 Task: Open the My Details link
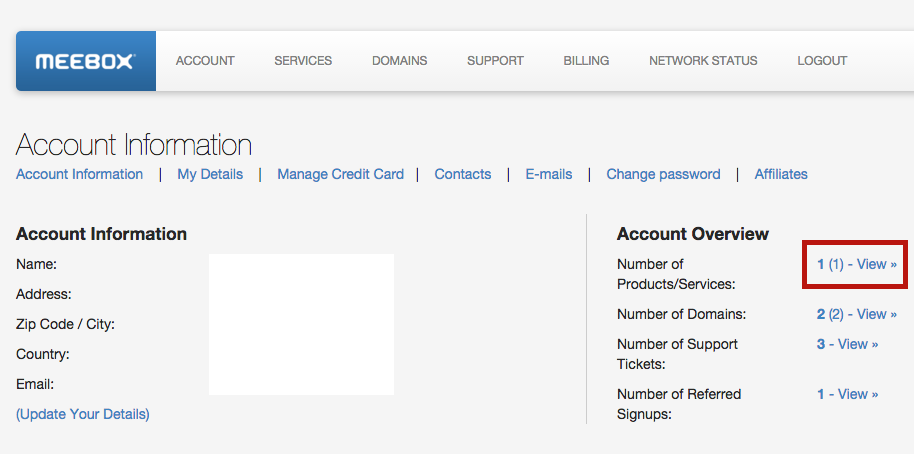pyautogui.click(x=210, y=174)
